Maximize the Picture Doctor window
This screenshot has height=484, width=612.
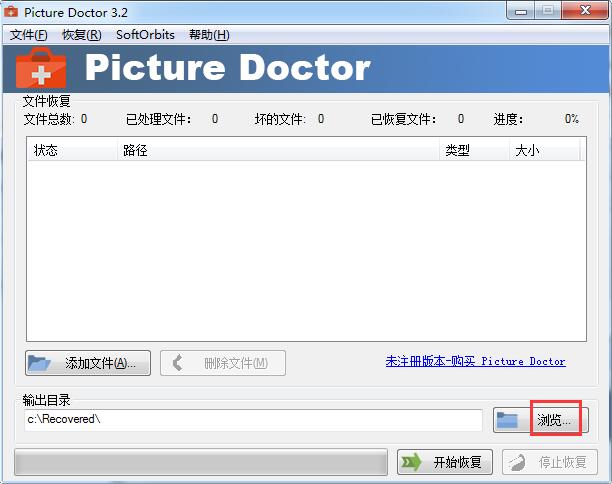548,10
